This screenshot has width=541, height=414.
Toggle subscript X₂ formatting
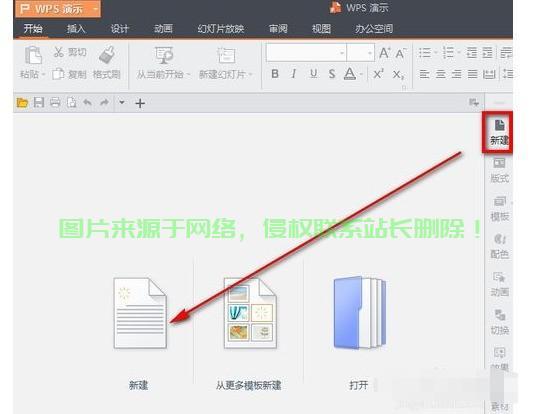click(399, 75)
